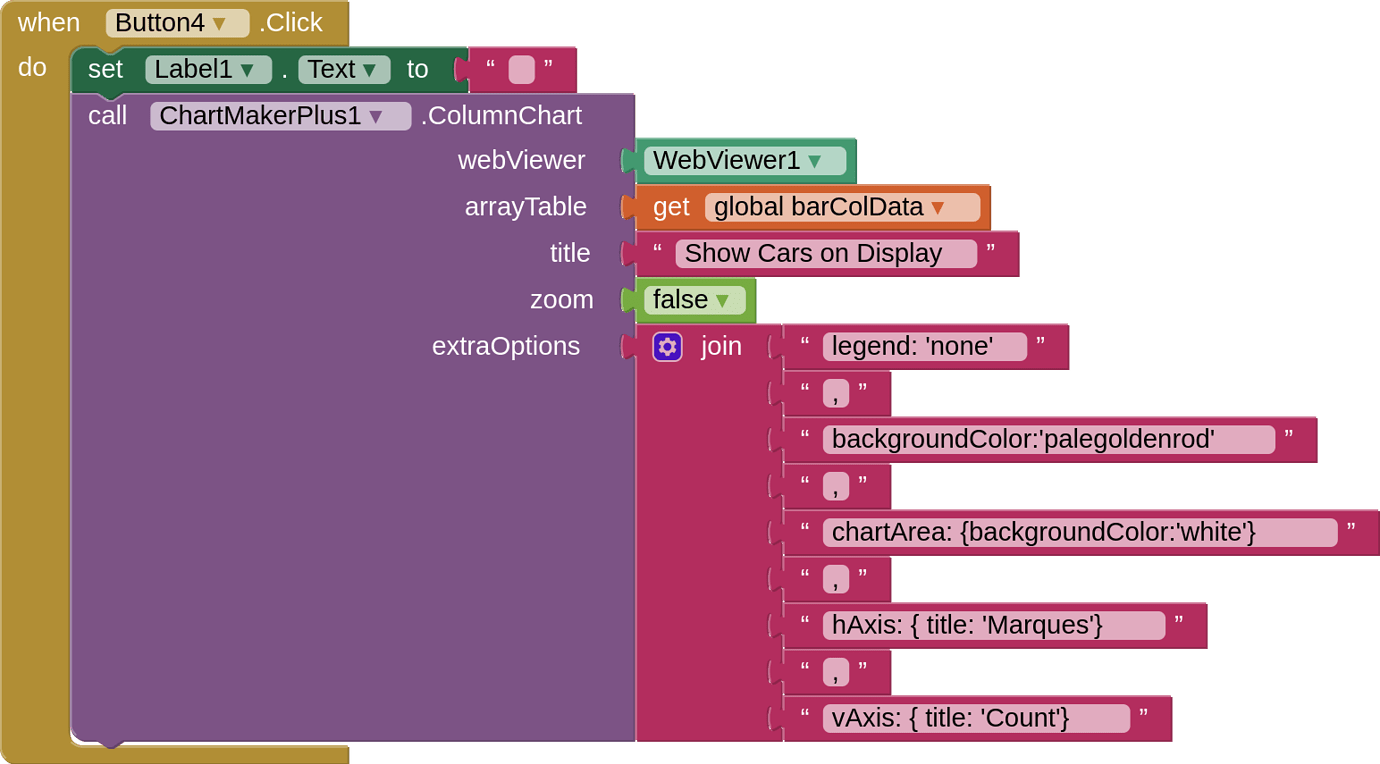Edit the legend: 'none' text field
The height and width of the screenshot is (764, 1380).
(925, 347)
